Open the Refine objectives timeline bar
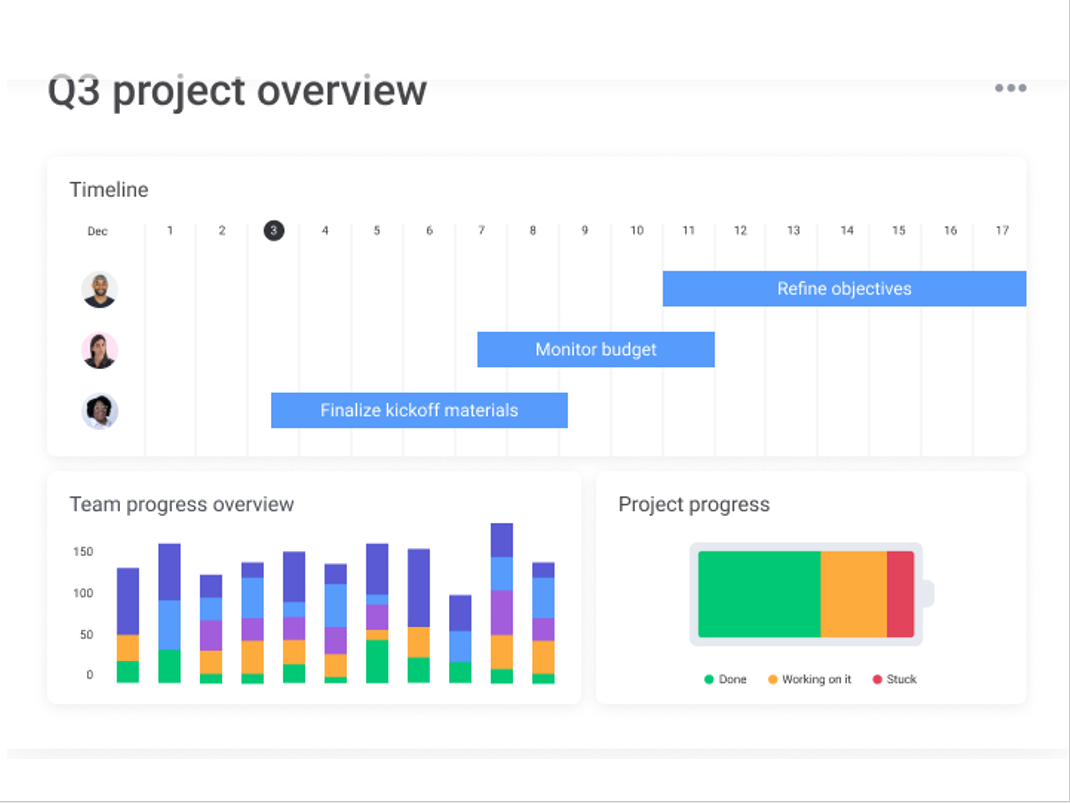The image size is (1070, 803). coord(844,289)
